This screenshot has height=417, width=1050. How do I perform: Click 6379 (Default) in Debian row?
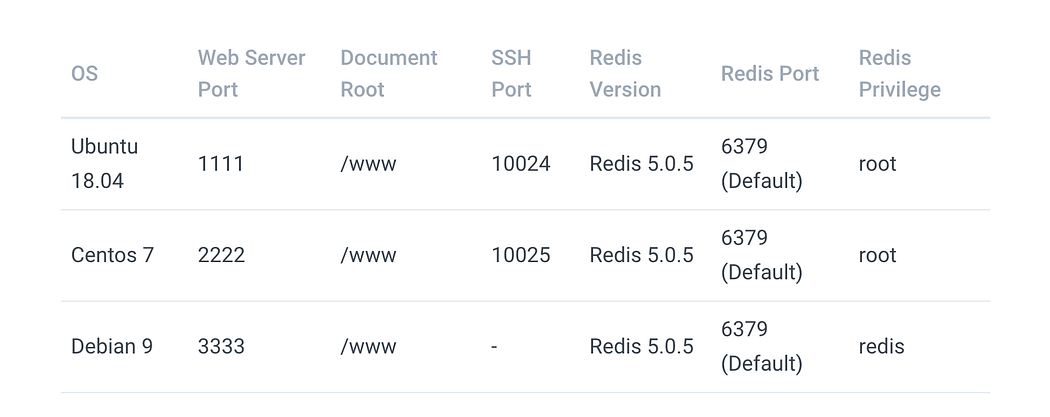coord(761,347)
